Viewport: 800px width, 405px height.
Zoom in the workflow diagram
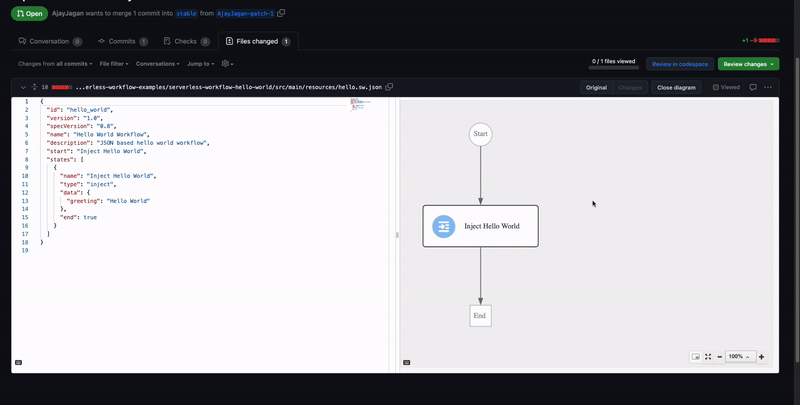click(761, 356)
